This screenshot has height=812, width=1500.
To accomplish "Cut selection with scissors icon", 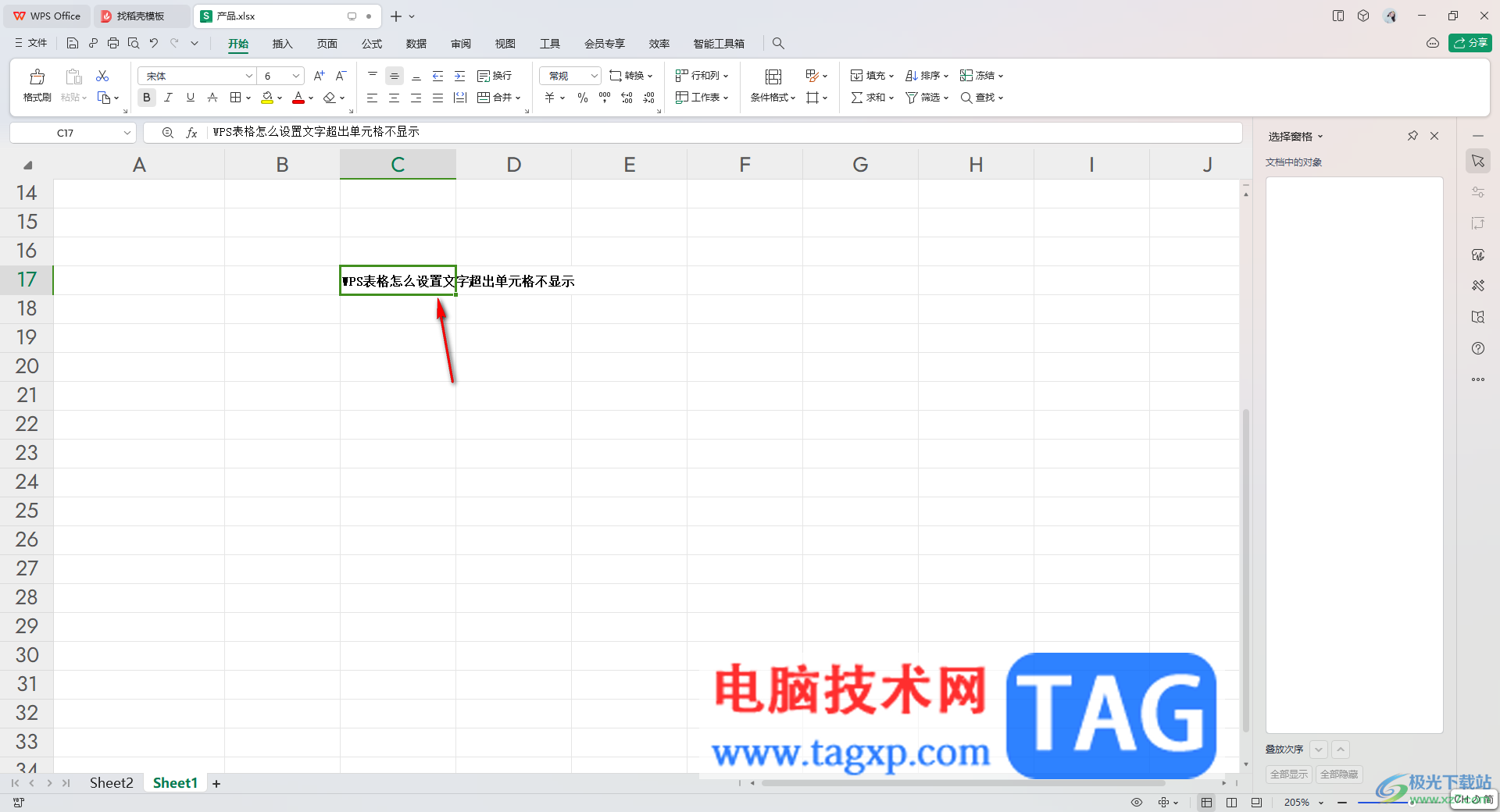I will [102, 76].
